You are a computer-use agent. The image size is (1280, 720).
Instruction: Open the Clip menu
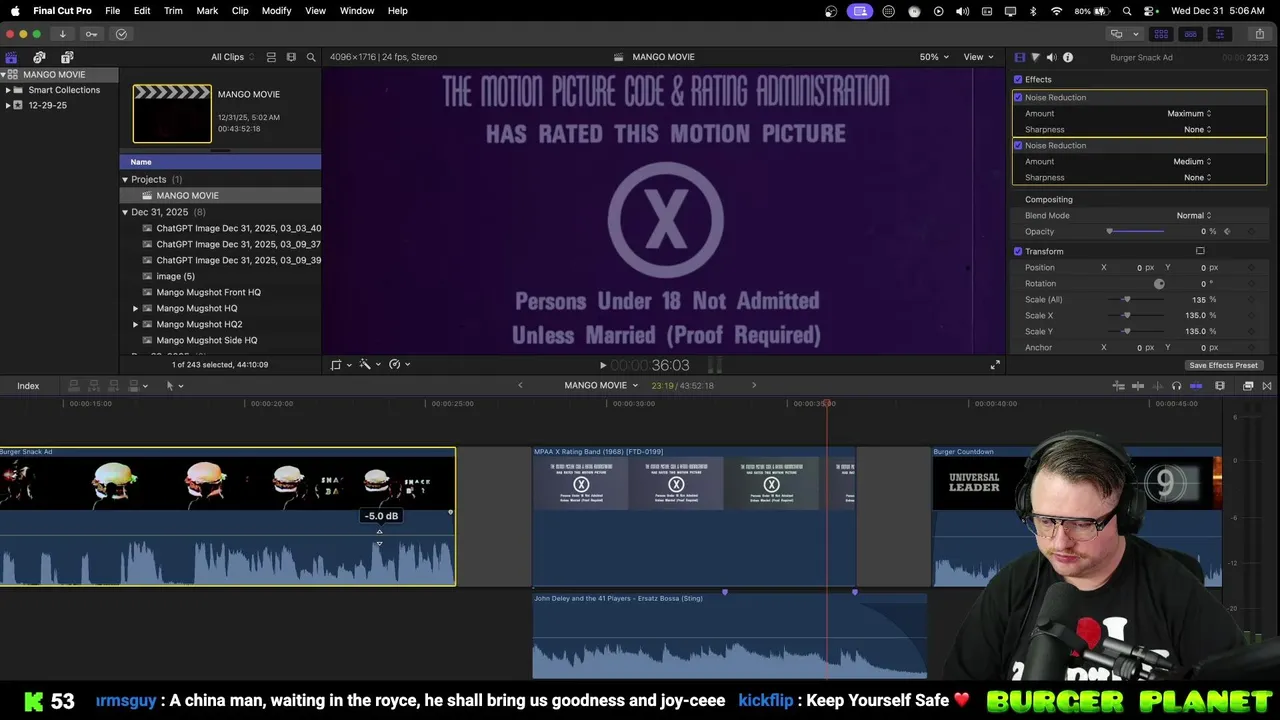[x=240, y=11]
